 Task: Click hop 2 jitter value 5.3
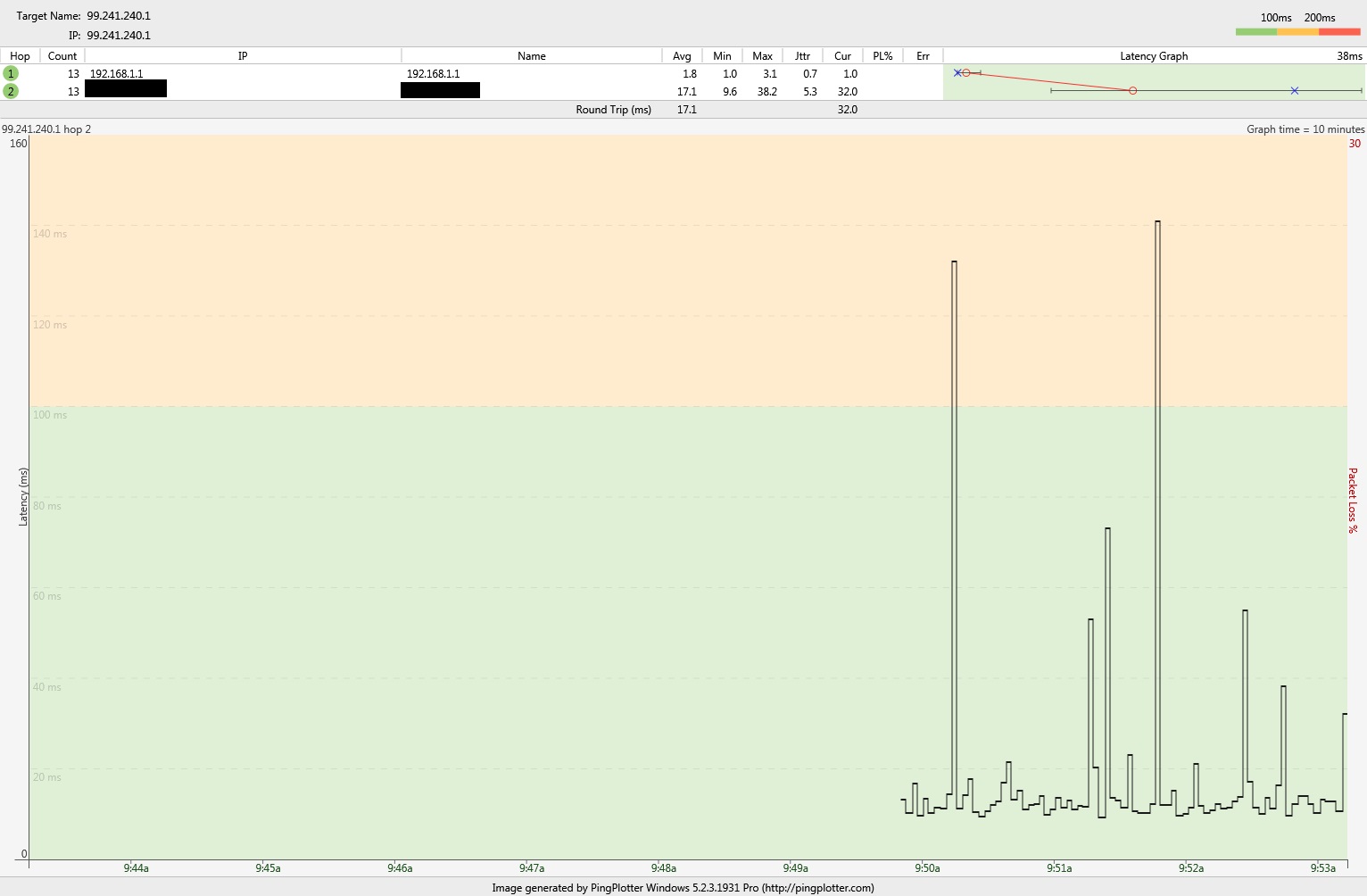coord(809,92)
